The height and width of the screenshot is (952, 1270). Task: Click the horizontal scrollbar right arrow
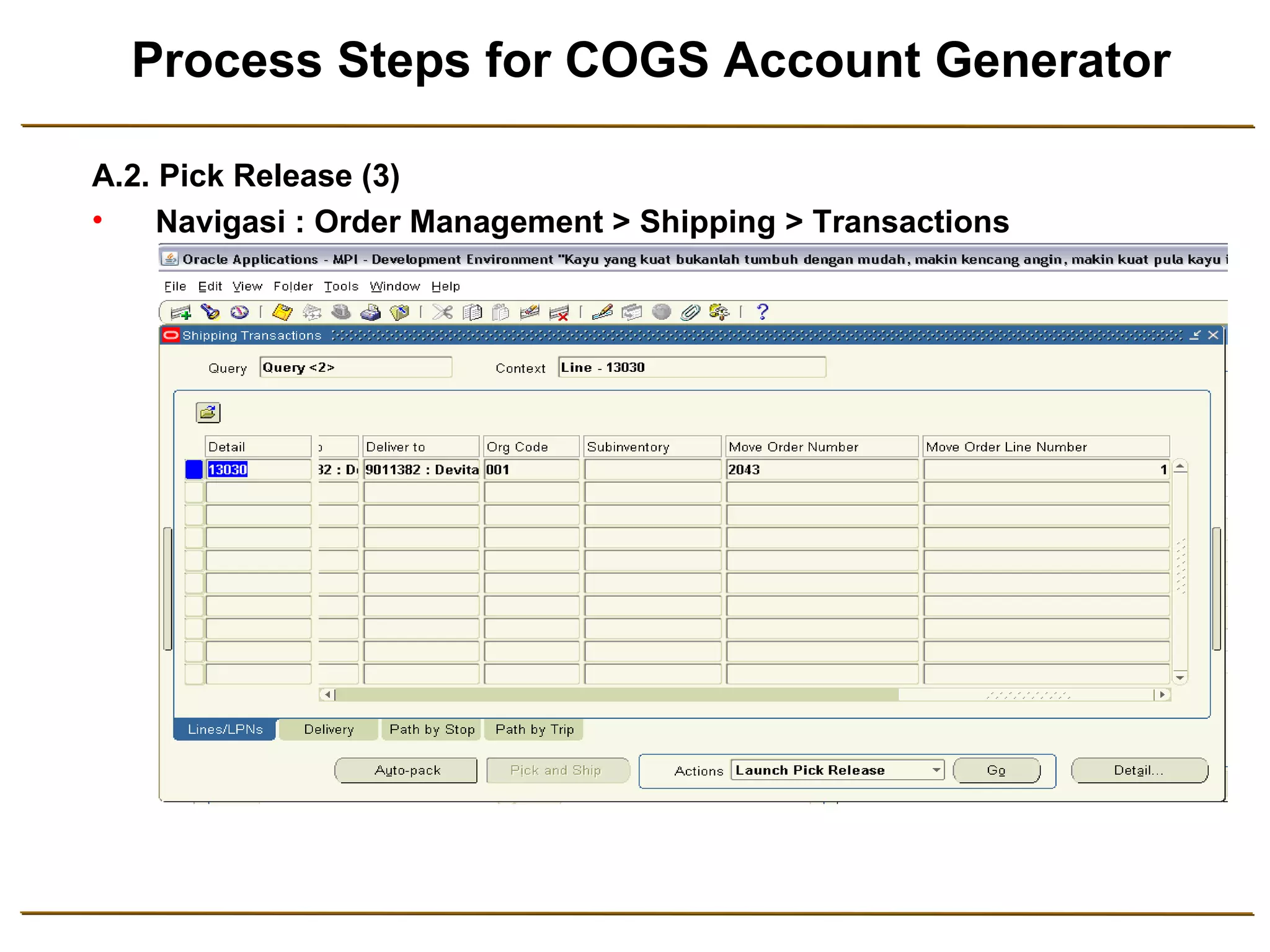coord(1162,695)
